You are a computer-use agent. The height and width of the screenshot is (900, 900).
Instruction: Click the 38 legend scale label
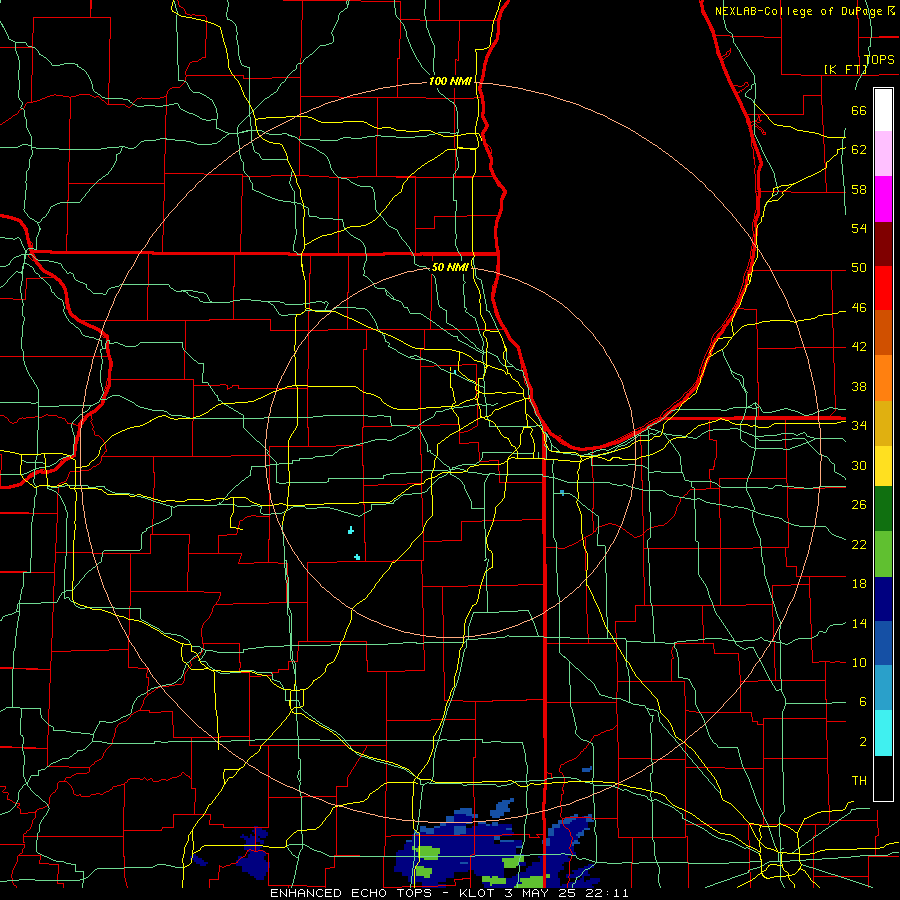tap(859, 386)
